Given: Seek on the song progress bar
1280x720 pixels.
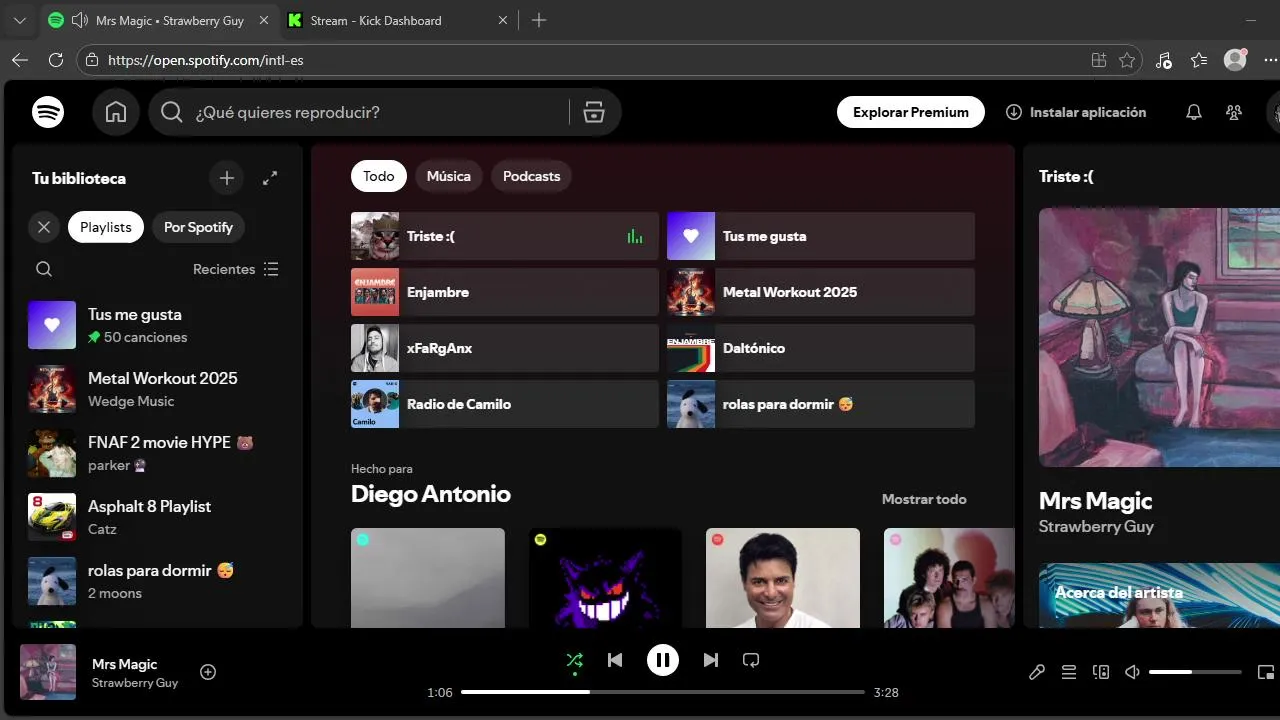Looking at the screenshot, I should point(663,692).
